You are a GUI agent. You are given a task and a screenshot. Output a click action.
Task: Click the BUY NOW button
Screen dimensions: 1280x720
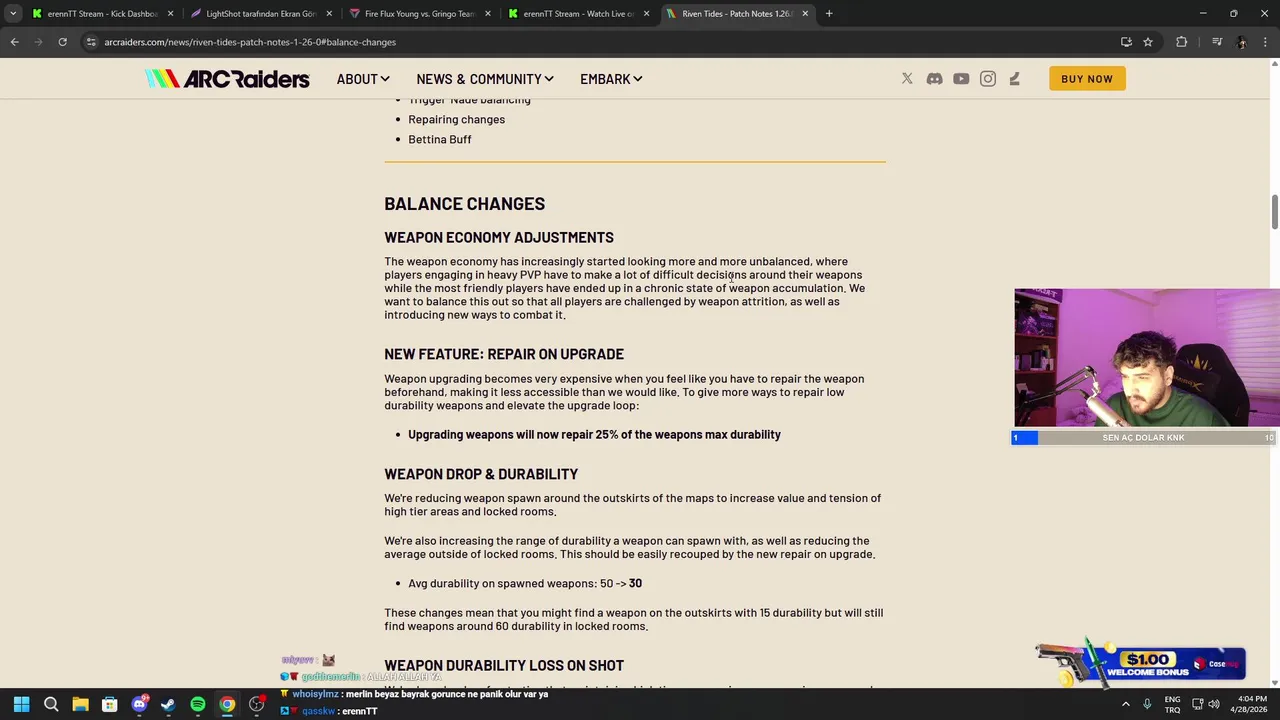click(x=1087, y=79)
